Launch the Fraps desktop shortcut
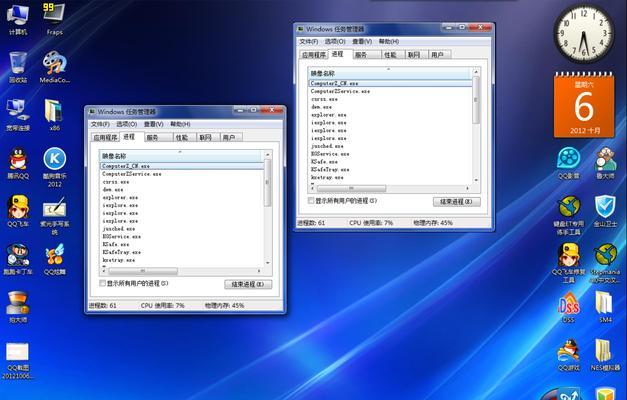627x400 pixels. pos(54,18)
